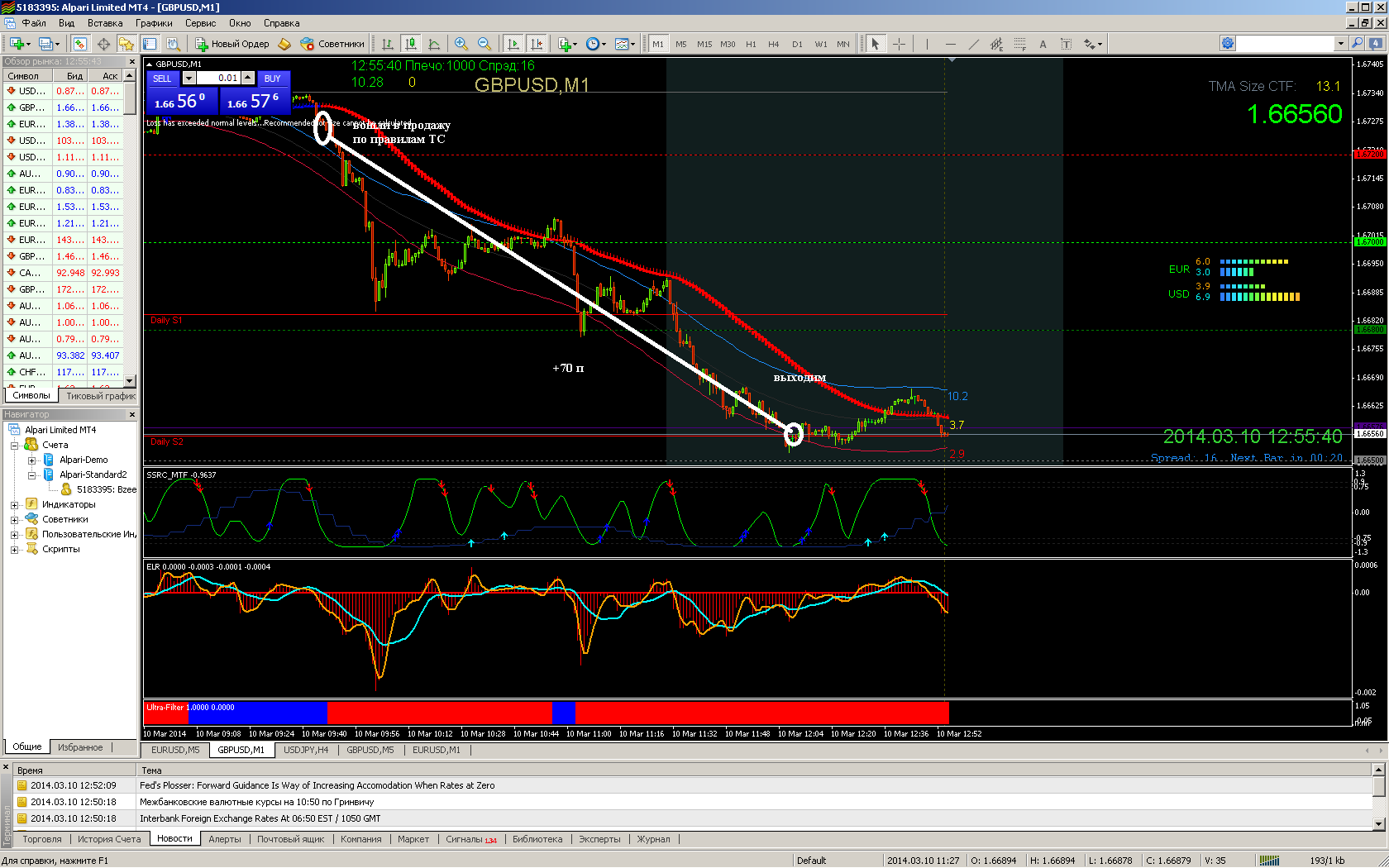Image resolution: width=1389 pixels, height=868 pixels.
Task: Switch timeframe to W1
Action: click(821, 44)
